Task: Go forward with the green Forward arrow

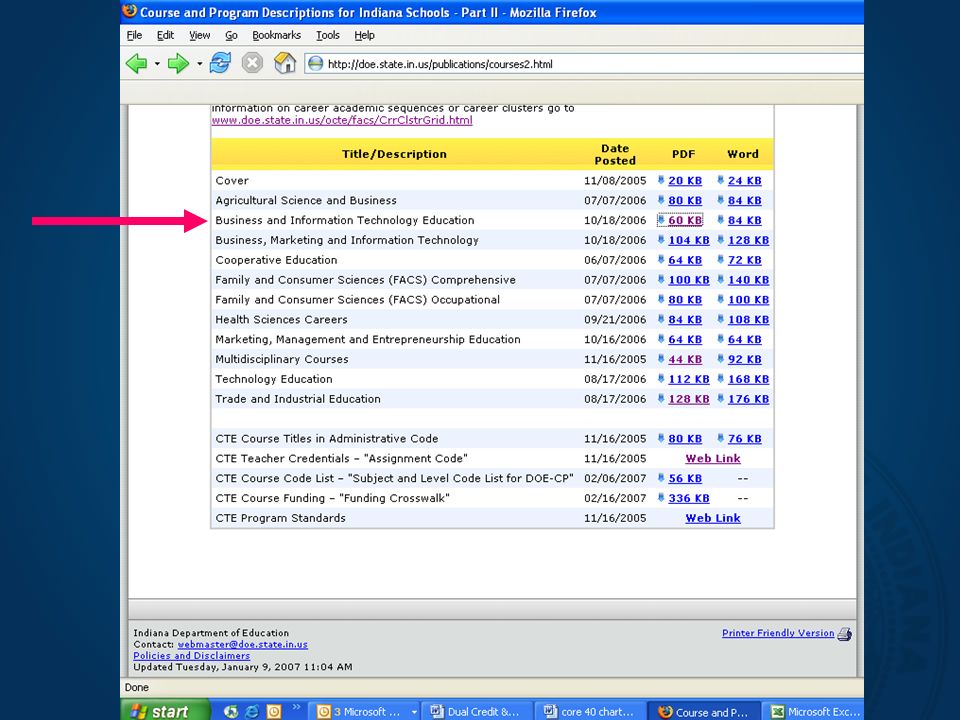Action: (178, 63)
